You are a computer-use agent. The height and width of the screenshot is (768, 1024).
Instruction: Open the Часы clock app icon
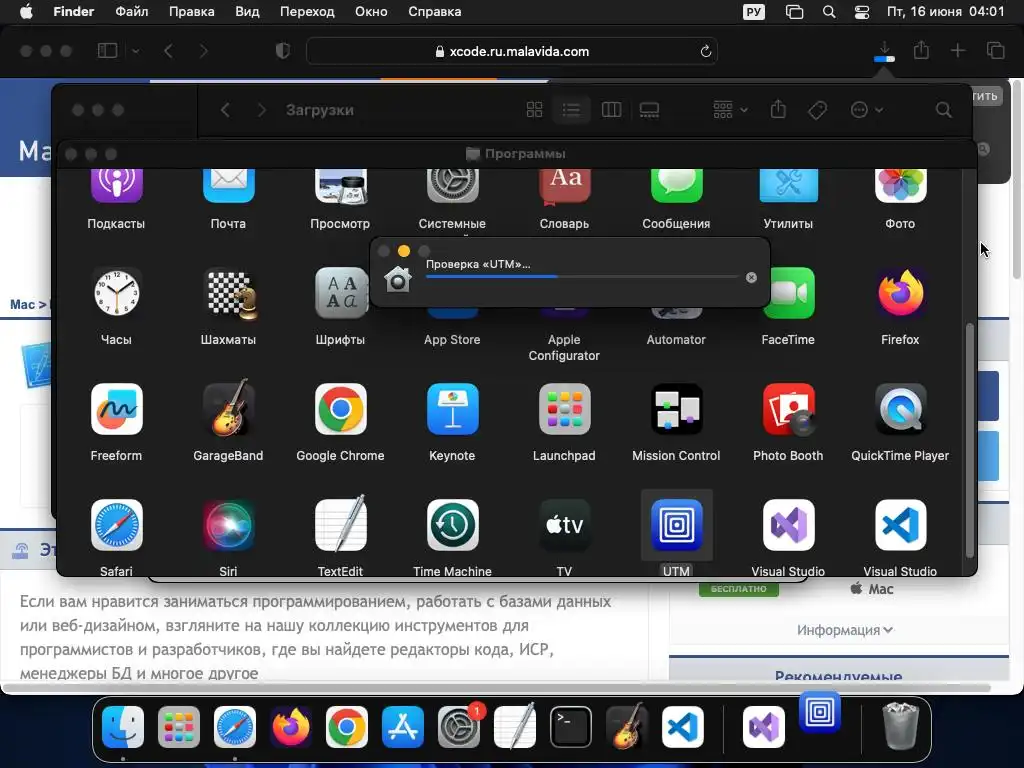click(x=116, y=293)
